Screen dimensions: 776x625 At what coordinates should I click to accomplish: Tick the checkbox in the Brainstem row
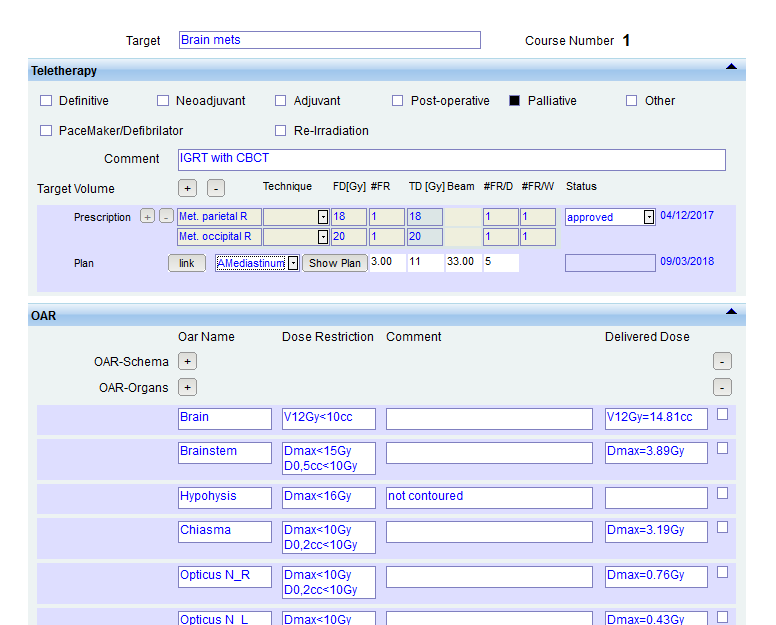723,448
